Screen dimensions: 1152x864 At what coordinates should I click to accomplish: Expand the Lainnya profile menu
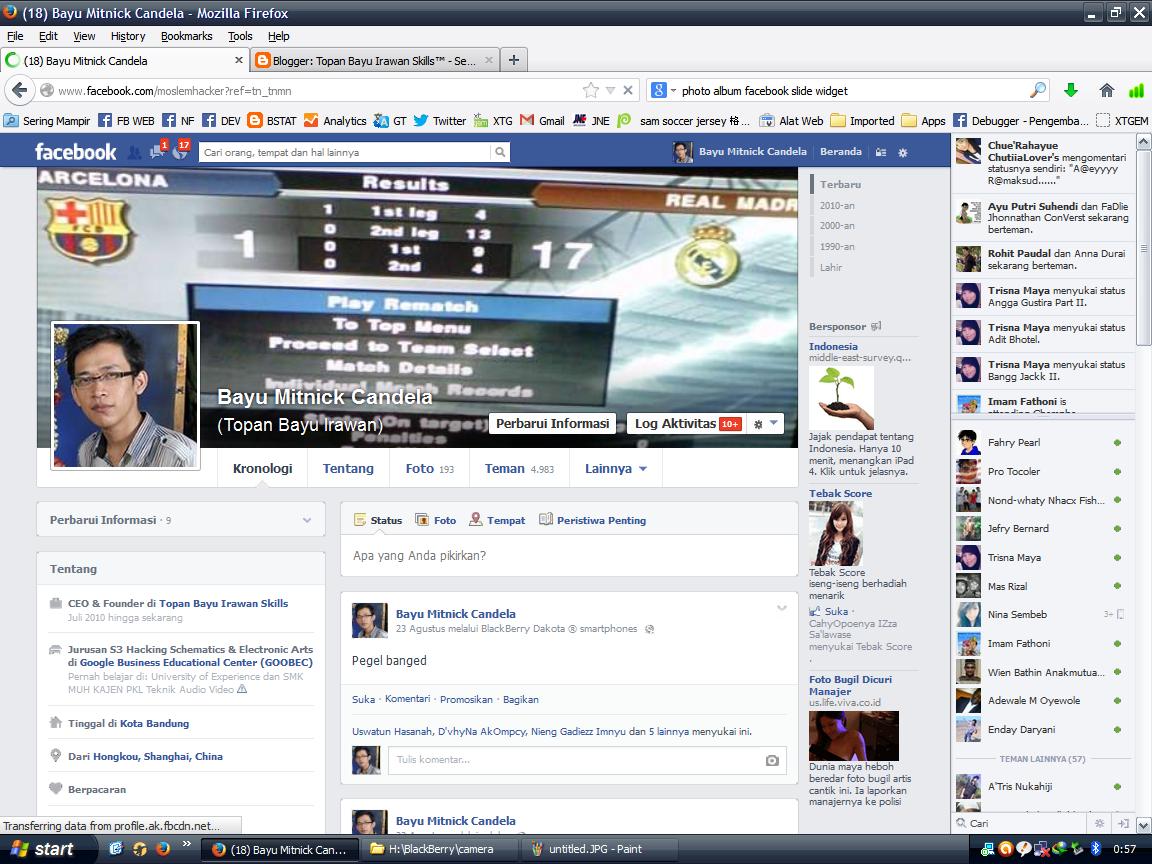tap(616, 469)
